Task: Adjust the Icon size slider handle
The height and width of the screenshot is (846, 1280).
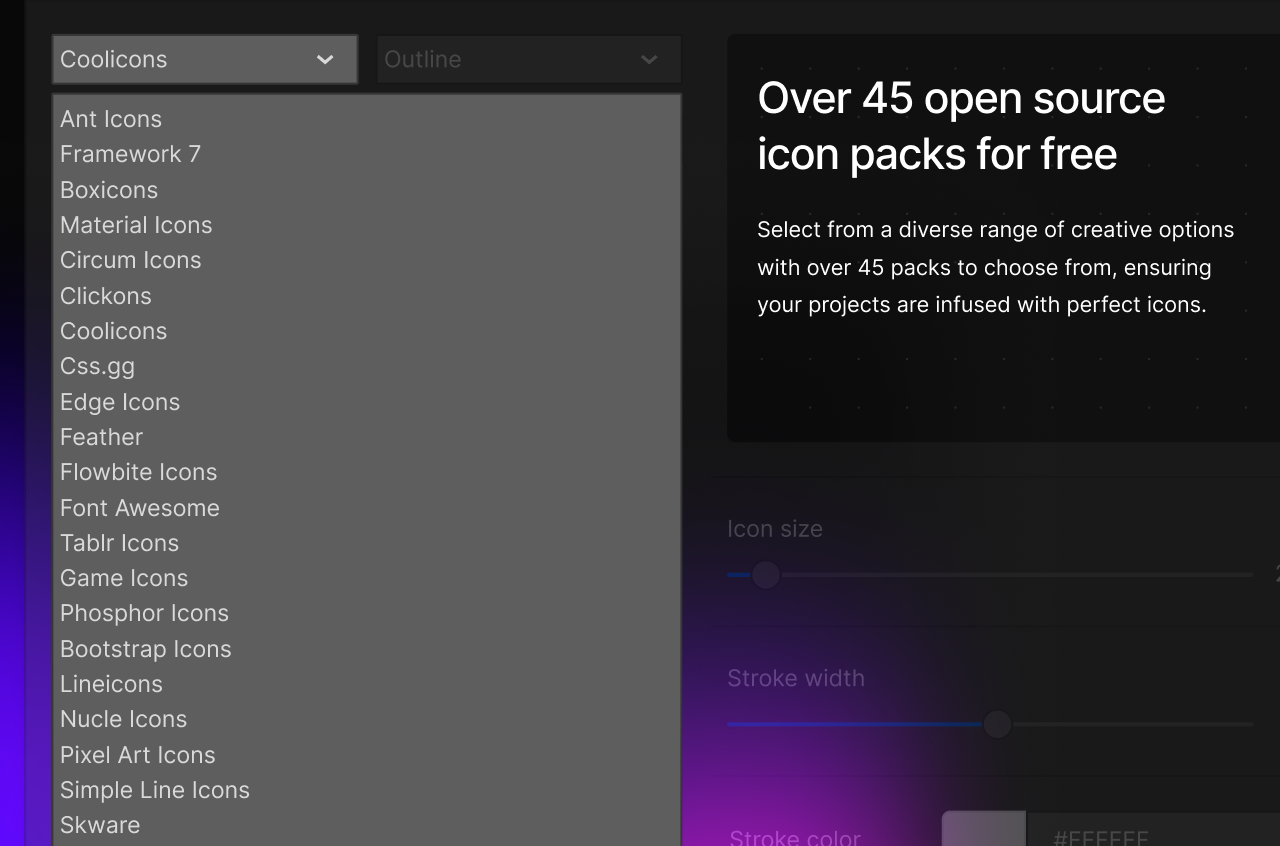Action: click(x=766, y=575)
